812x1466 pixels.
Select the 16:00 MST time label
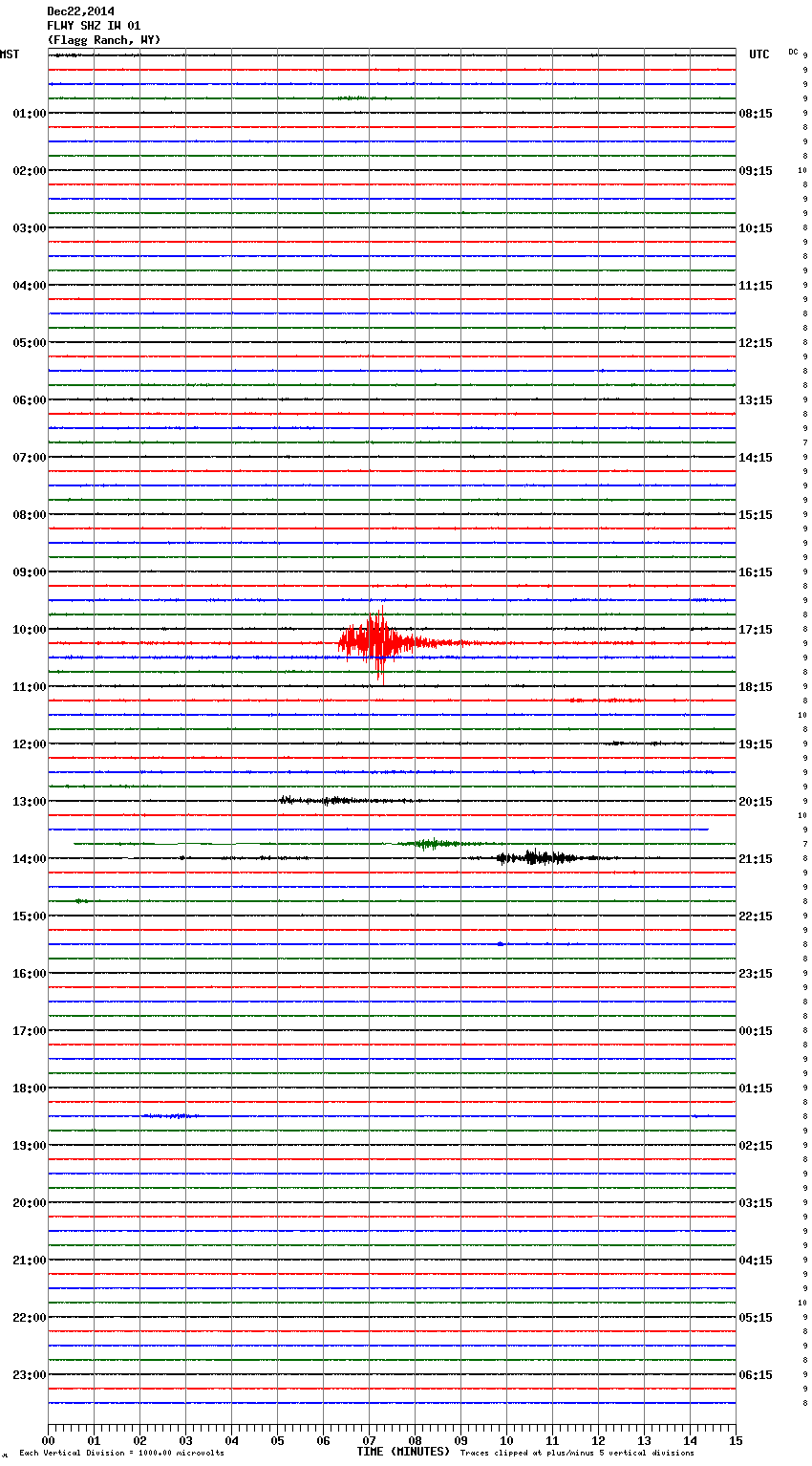click(29, 974)
